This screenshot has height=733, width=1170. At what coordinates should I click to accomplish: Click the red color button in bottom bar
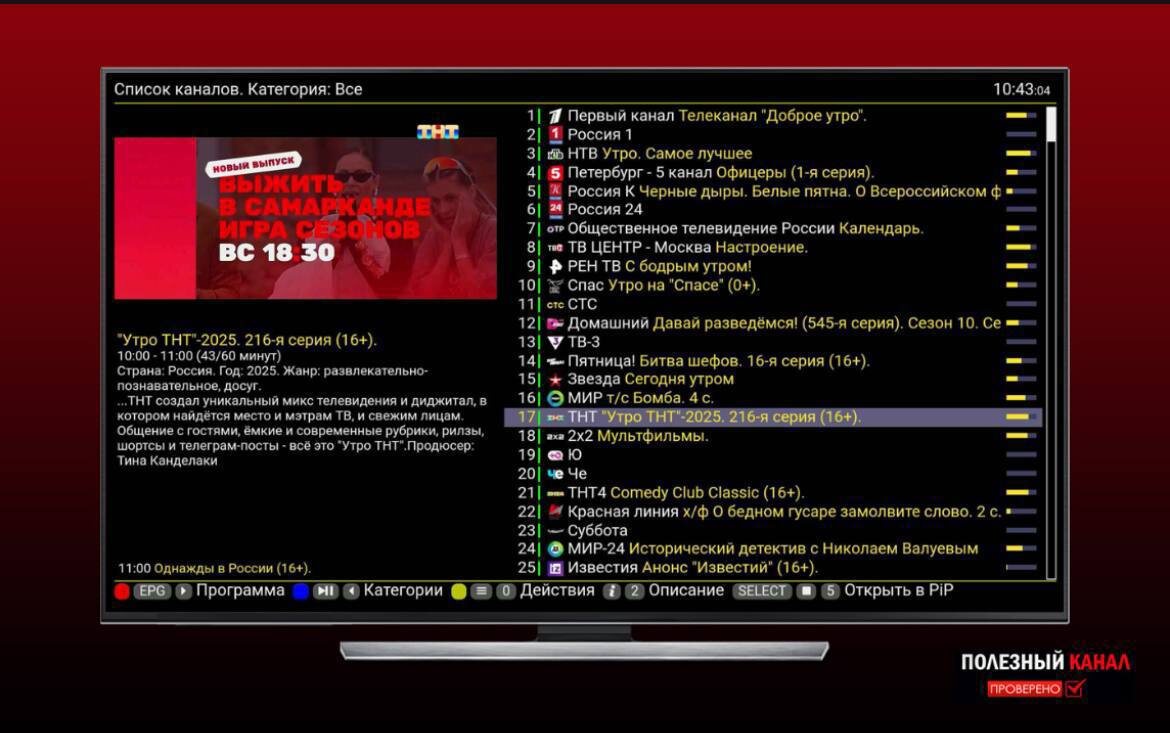click(122, 591)
